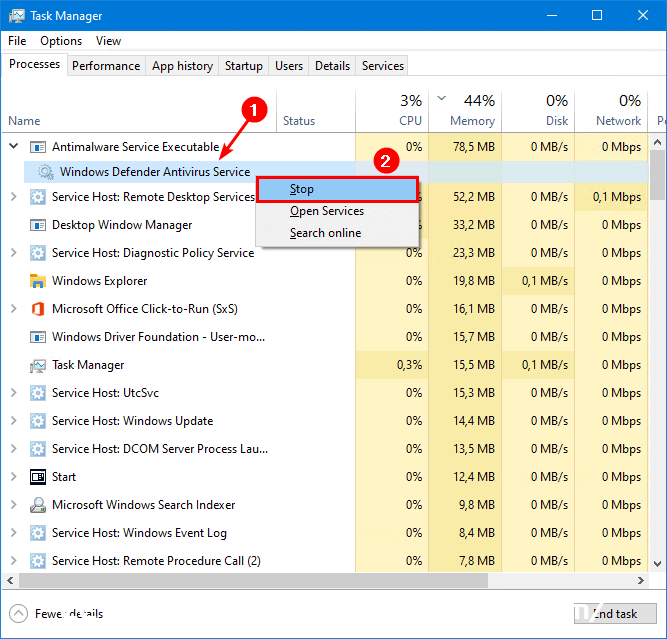The height and width of the screenshot is (639, 667).
Task: Click Service Host: Remote Desktop Services icon
Action: click(x=38, y=197)
